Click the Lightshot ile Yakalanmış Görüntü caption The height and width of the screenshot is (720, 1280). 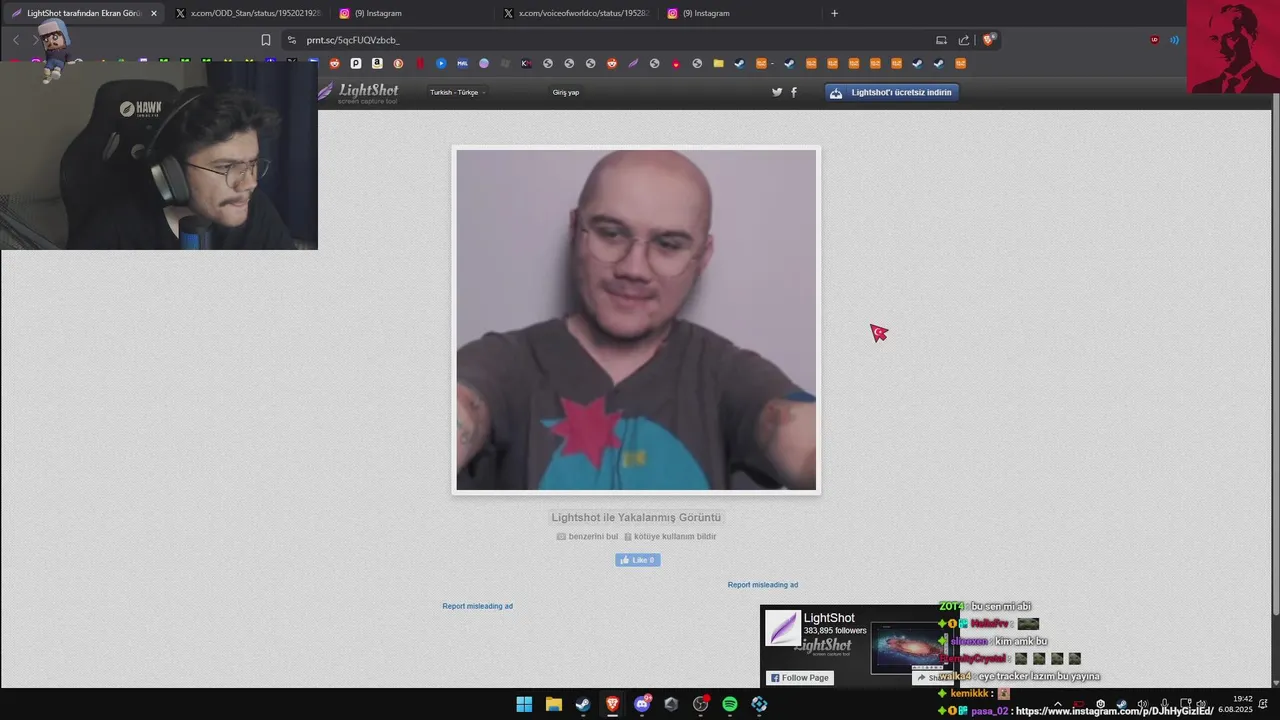tap(636, 517)
